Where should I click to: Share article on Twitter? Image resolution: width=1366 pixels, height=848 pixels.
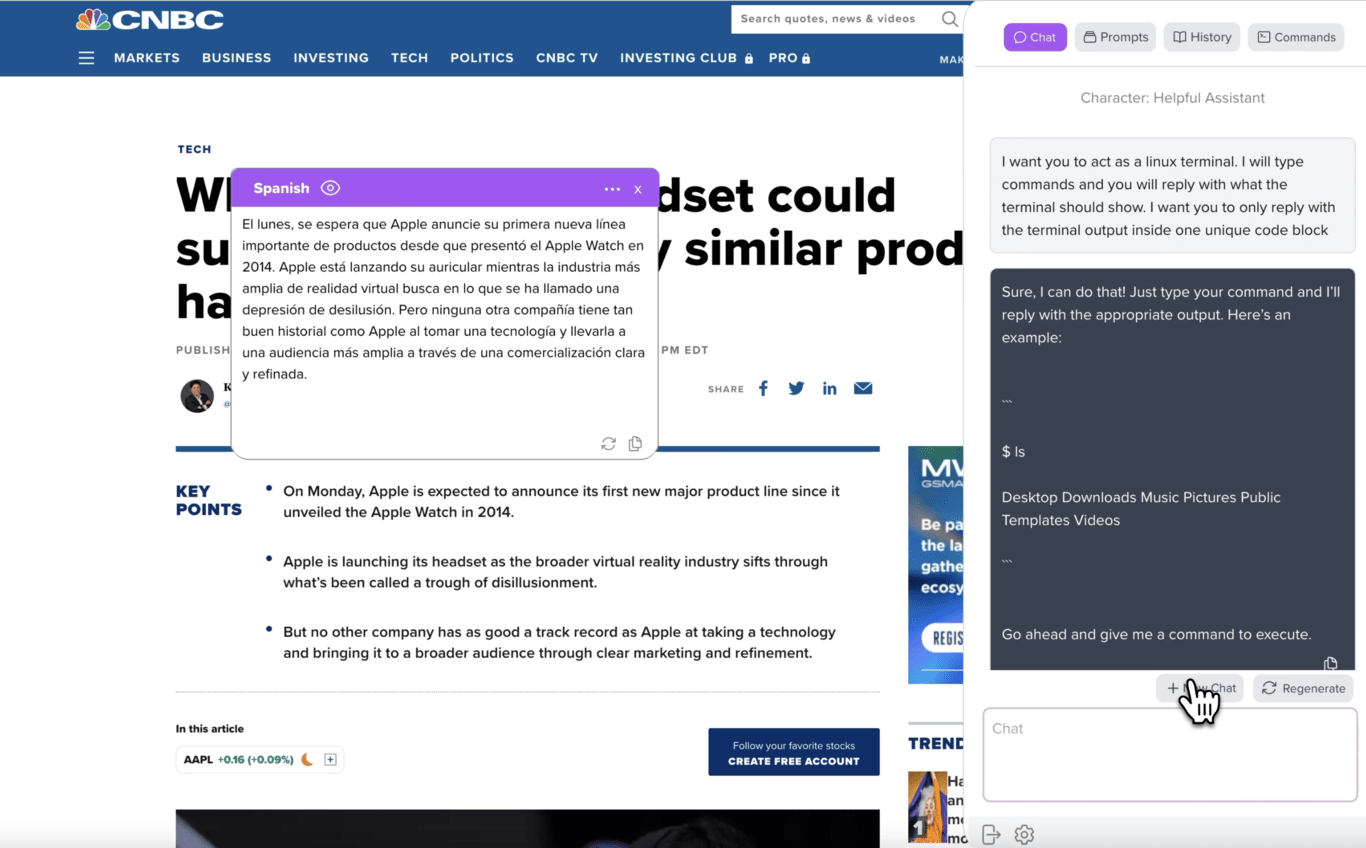pos(796,388)
